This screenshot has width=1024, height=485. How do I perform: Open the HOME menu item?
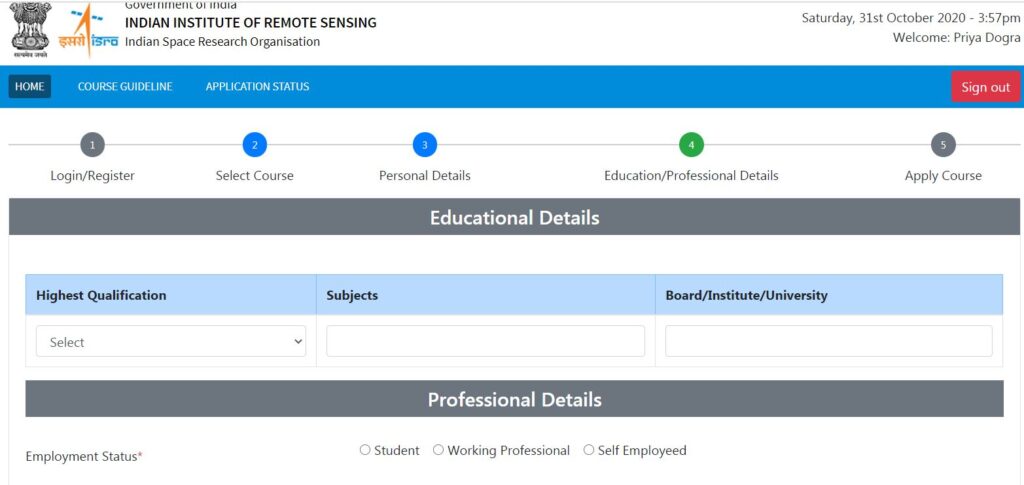tap(29, 86)
